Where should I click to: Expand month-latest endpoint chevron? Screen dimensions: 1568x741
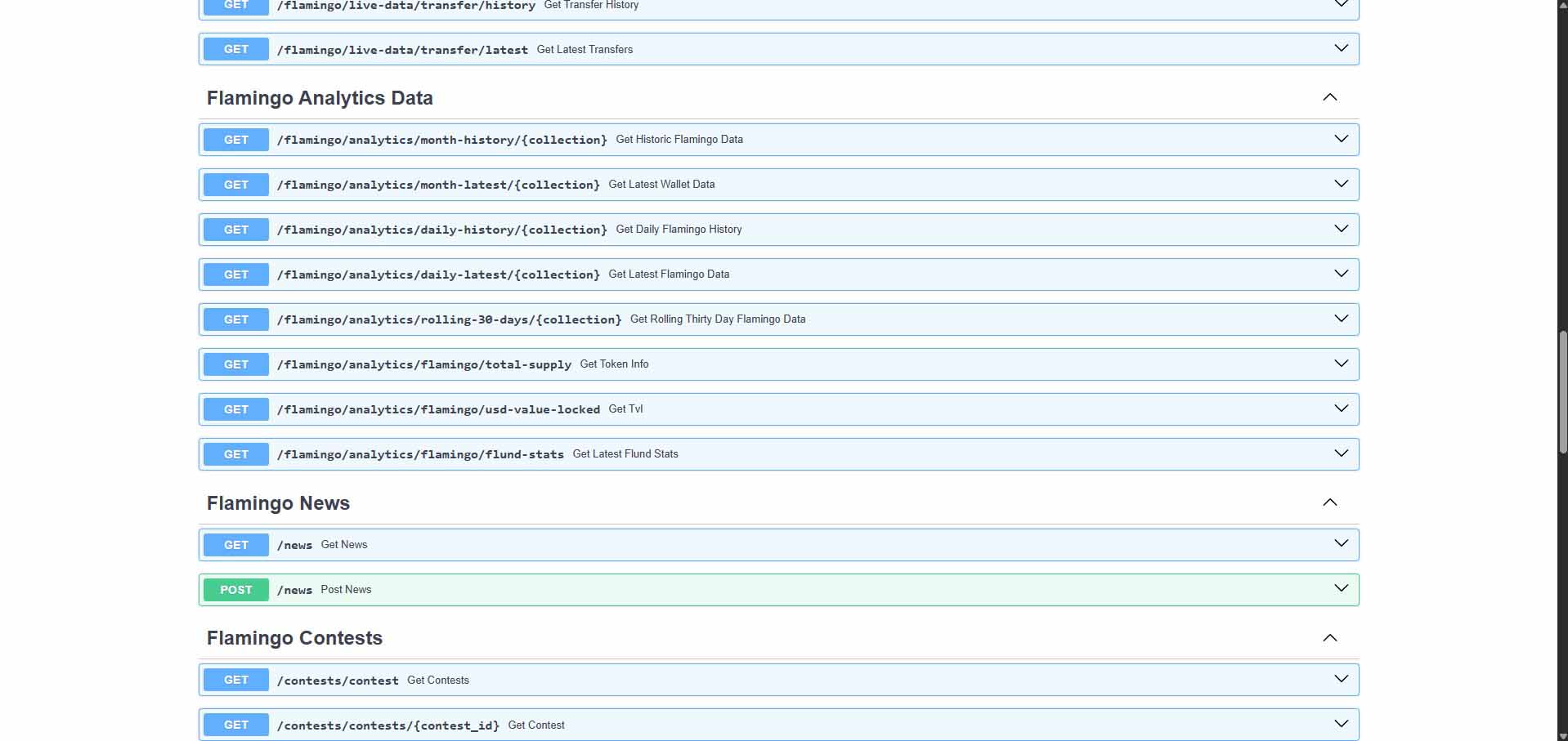(x=1341, y=184)
